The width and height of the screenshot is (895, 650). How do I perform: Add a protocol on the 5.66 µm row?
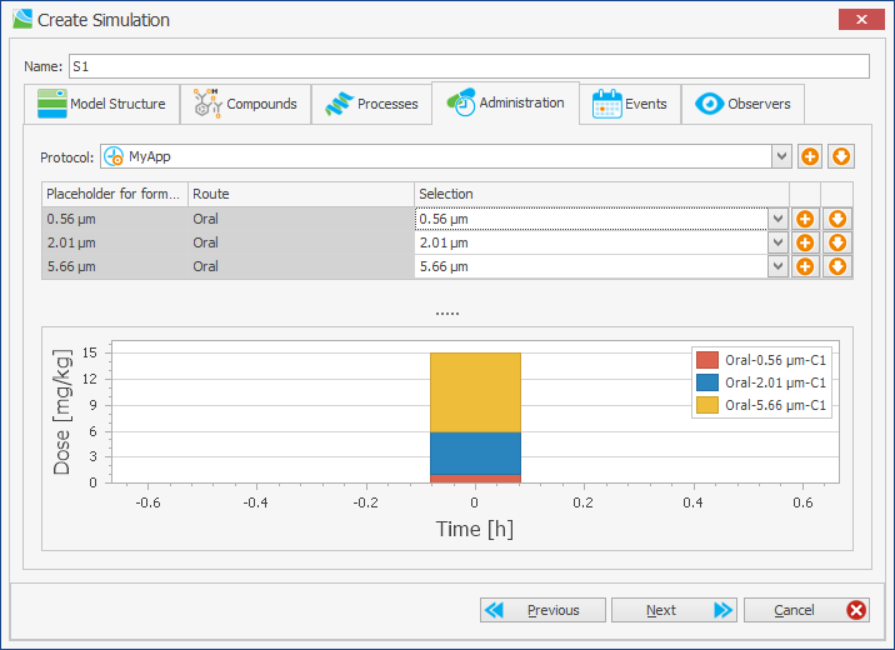(x=805, y=266)
